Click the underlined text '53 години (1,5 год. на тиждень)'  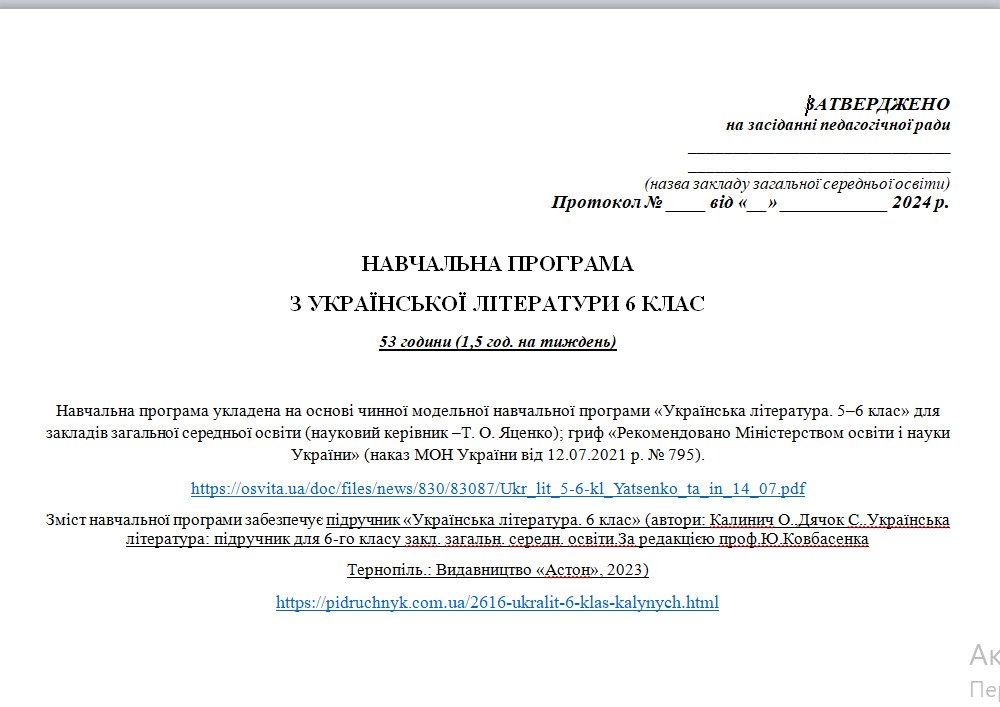pos(497,342)
